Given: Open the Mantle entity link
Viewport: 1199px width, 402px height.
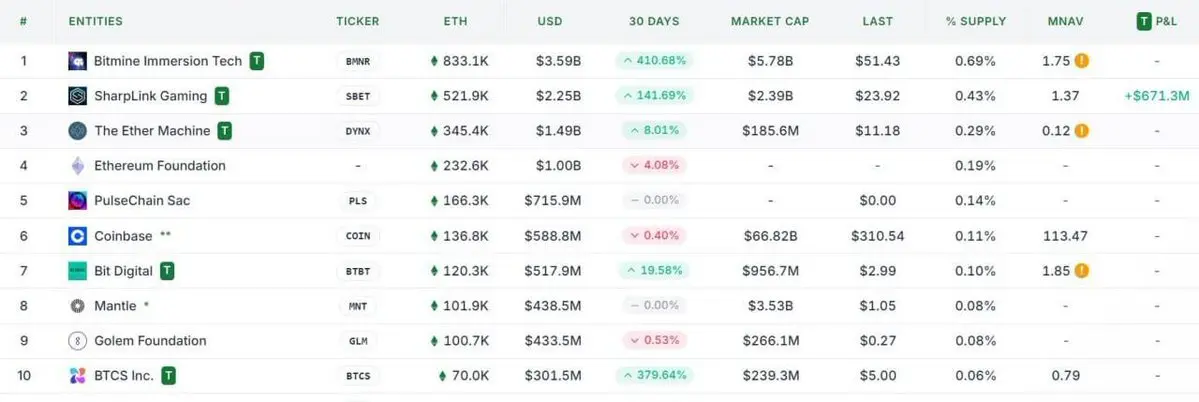Looking at the screenshot, I should (115, 306).
